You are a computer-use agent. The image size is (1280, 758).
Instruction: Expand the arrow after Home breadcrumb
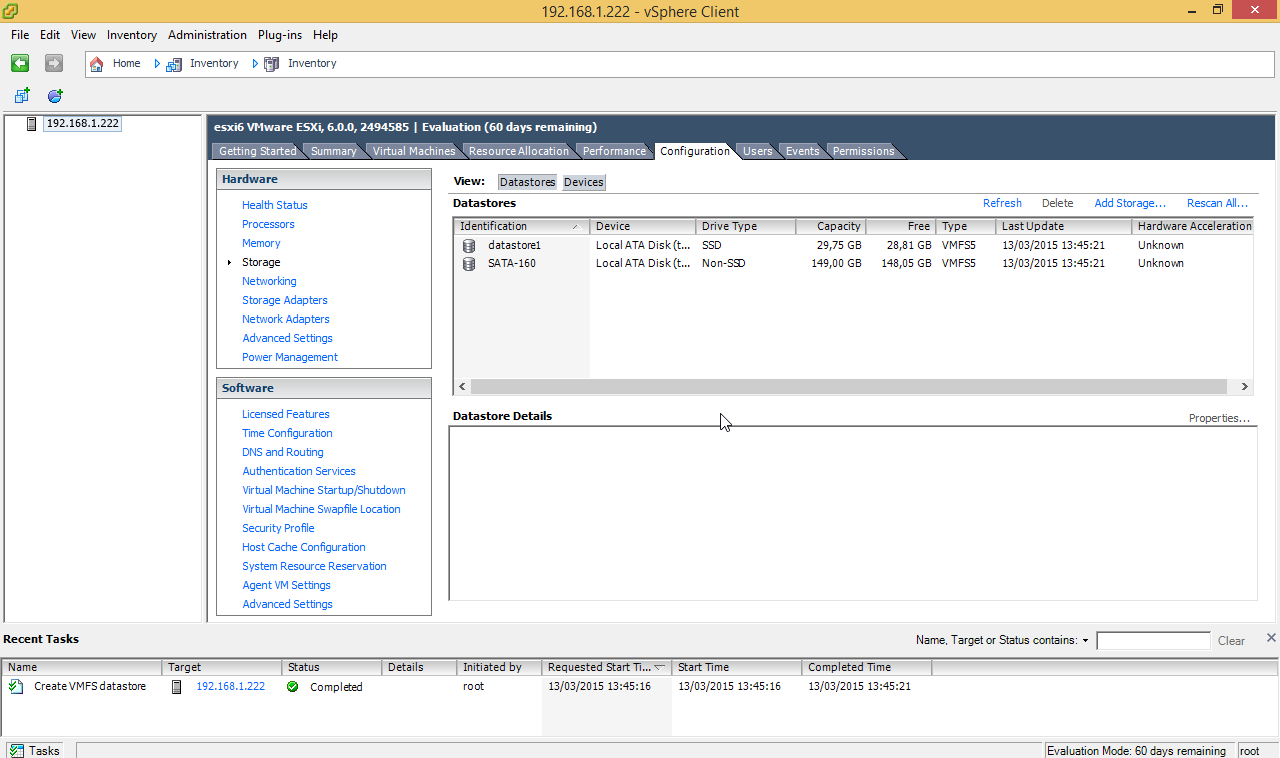point(157,64)
